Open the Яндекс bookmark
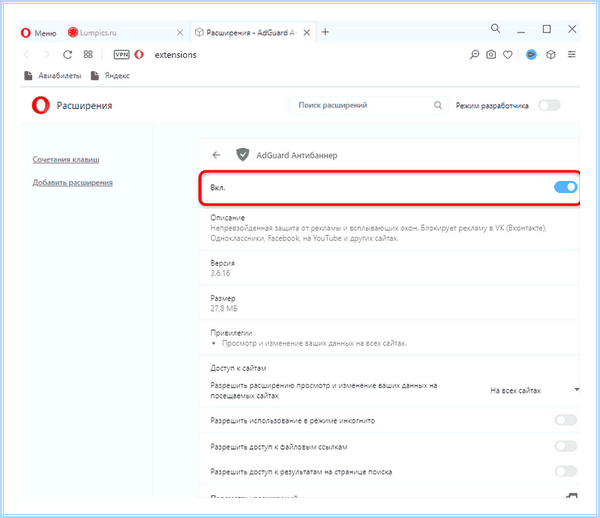This screenshot has width=600, height=518. [110, 76]
